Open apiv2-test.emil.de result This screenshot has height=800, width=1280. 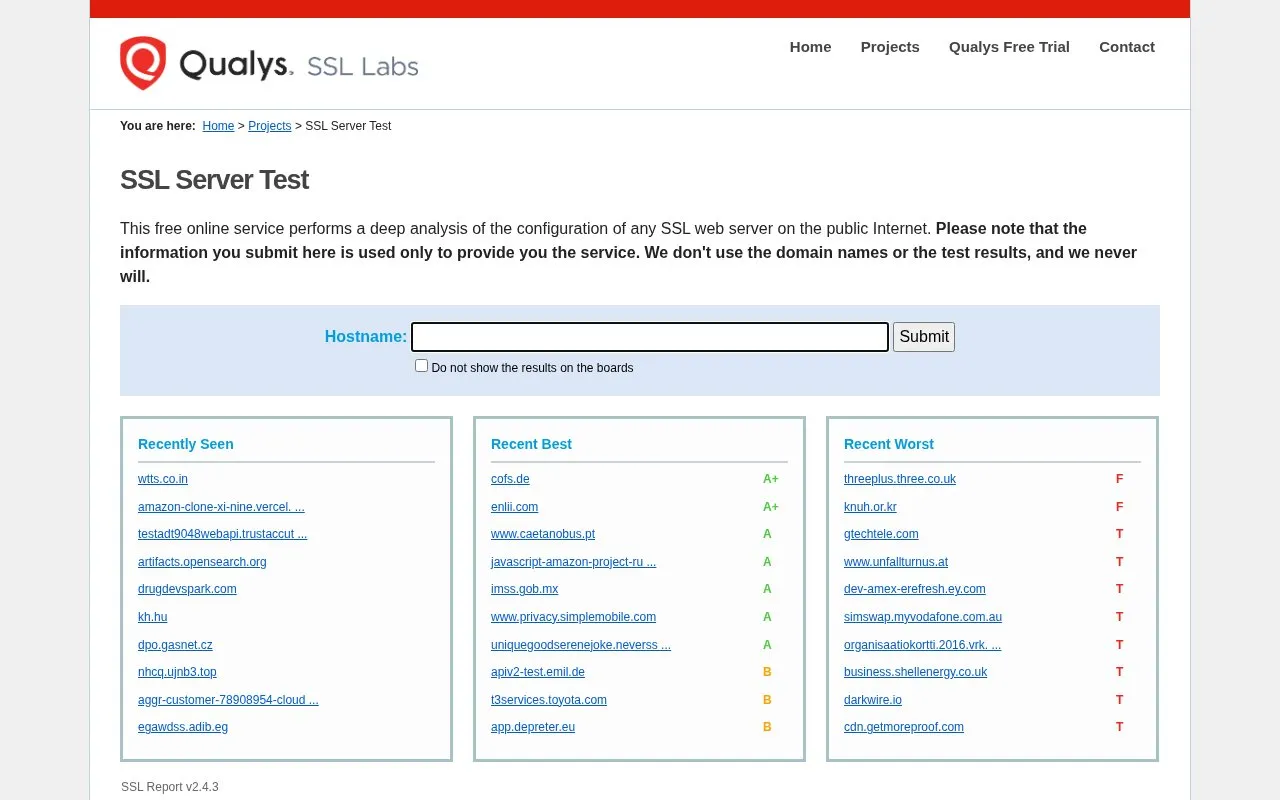(x=538, y=672)
